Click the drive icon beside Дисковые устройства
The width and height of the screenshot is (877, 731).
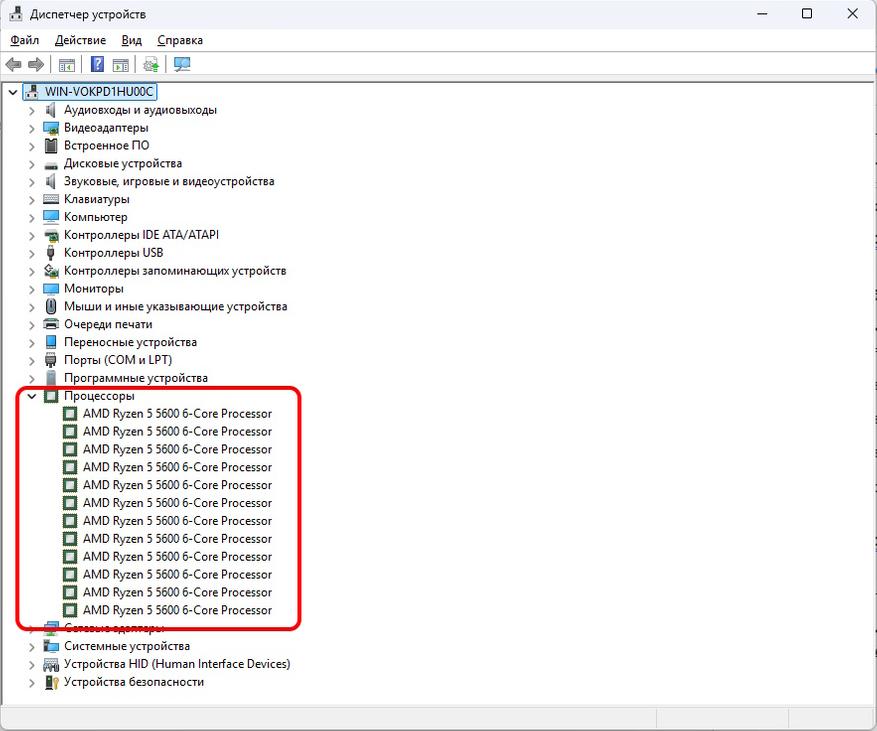[x=51, y=165]
